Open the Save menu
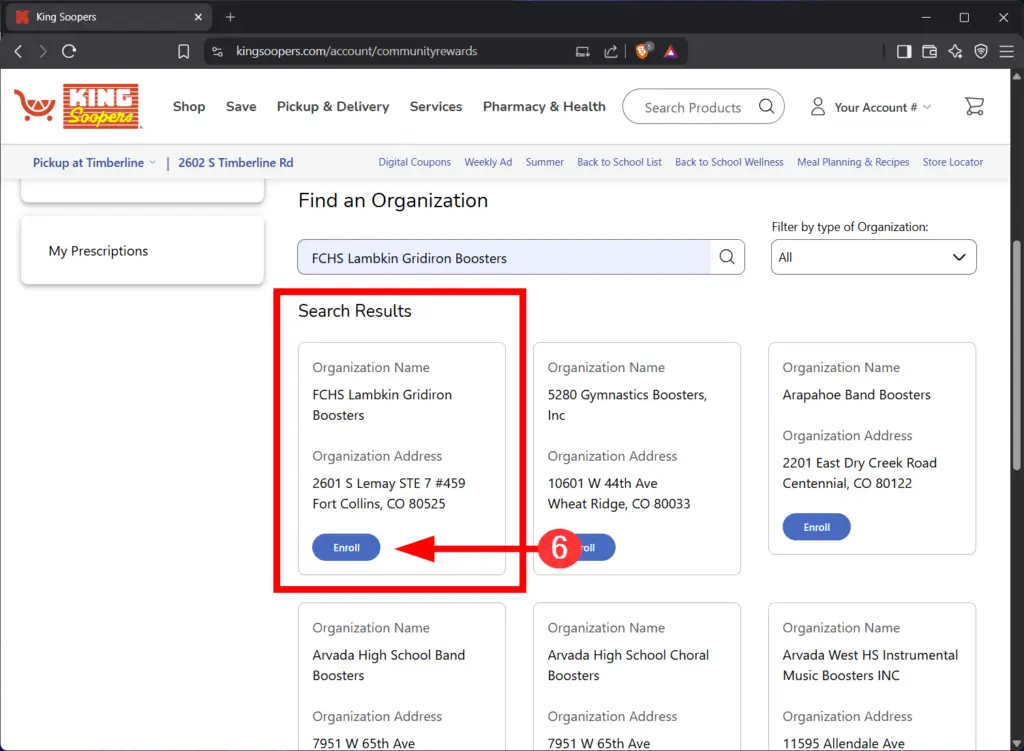The height and width of the screenshot is (751, 1024). [x=241, y=106]
